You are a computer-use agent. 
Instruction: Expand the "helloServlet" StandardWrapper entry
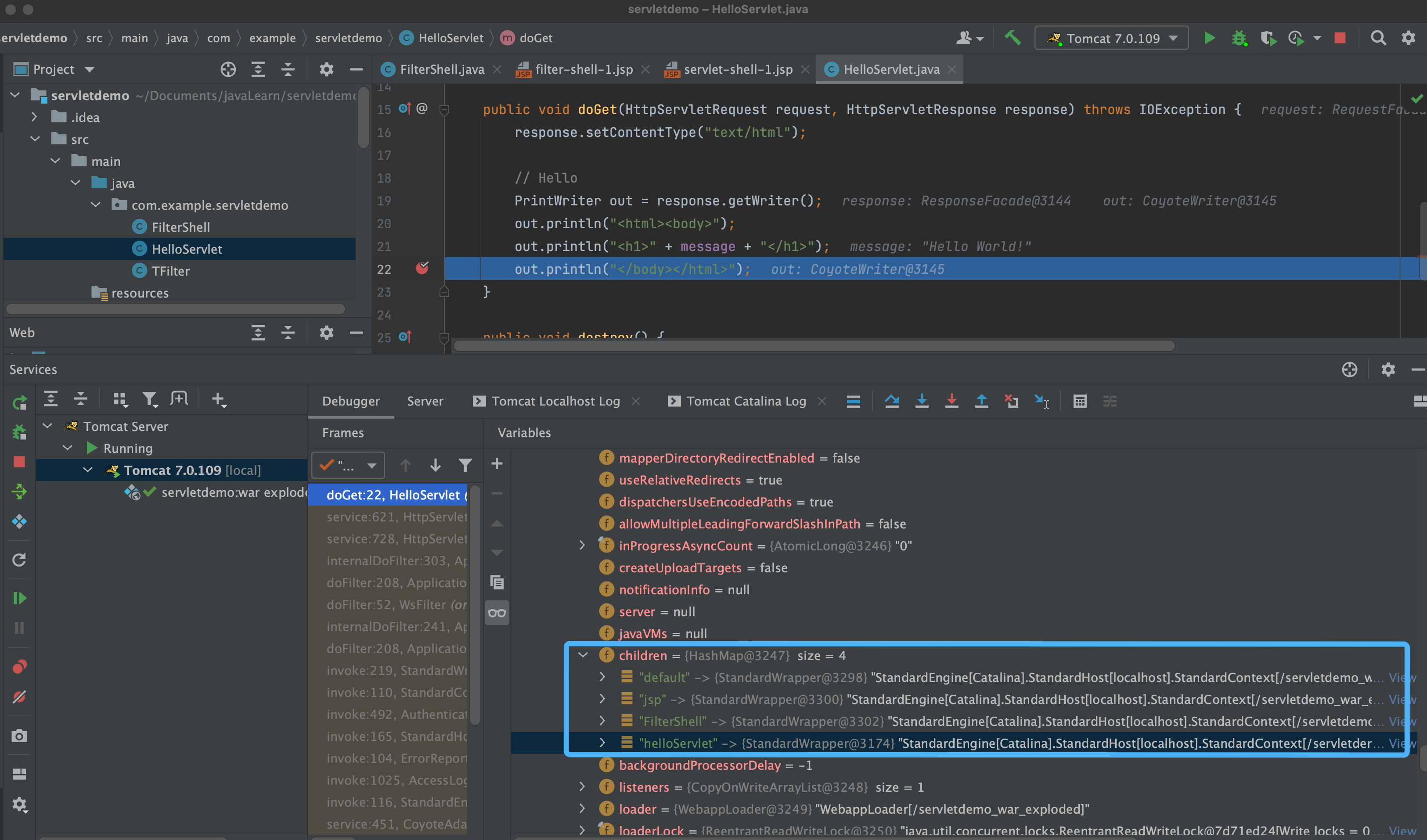(x=602, y=743)
